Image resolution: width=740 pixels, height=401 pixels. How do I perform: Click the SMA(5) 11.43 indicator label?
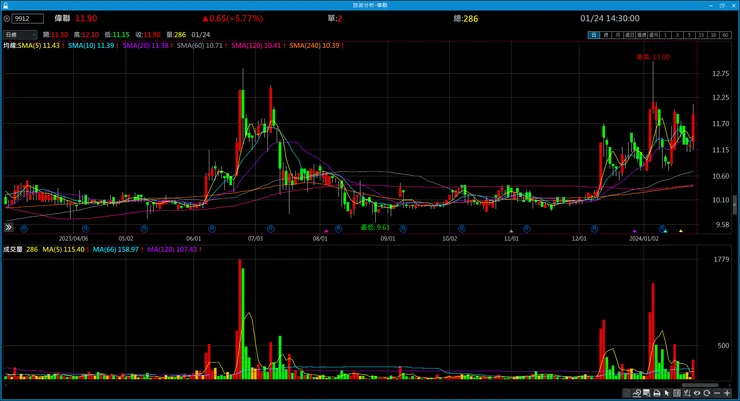click(x=39, y=46)
